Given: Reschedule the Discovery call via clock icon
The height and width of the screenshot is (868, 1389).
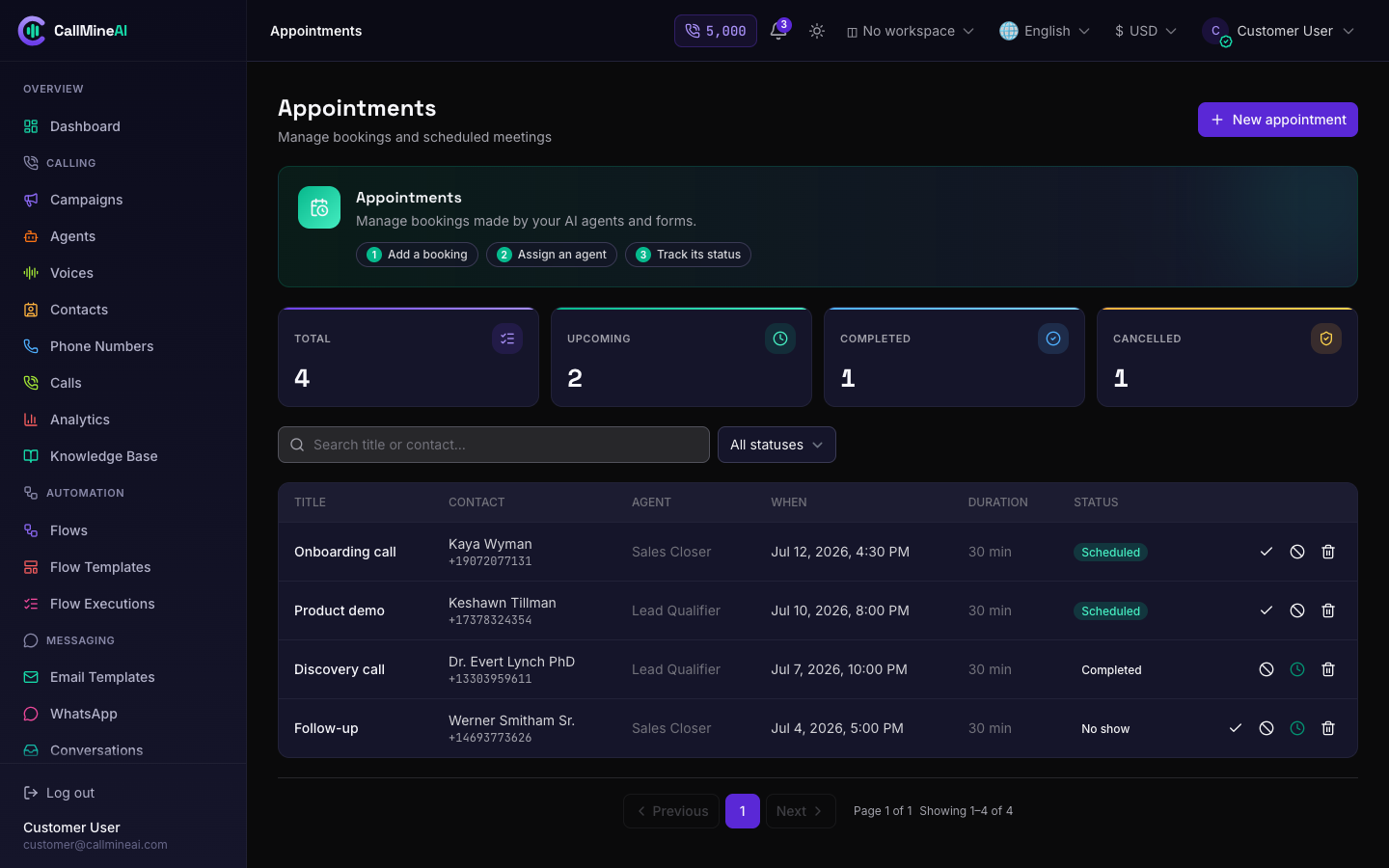Looking at the screenshot, I should 1297,669.
